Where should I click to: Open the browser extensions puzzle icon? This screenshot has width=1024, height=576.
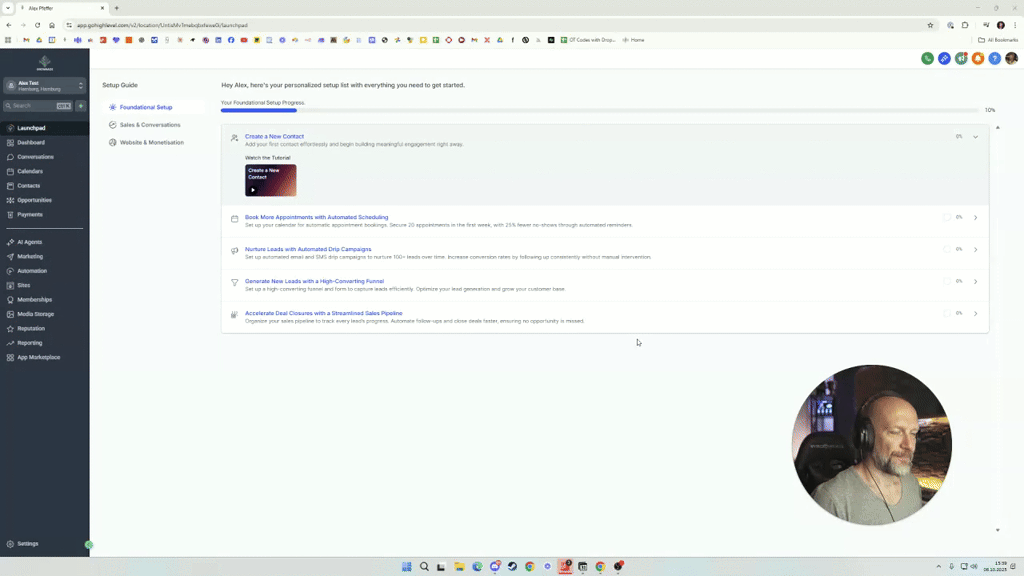[x=965, y=25]
